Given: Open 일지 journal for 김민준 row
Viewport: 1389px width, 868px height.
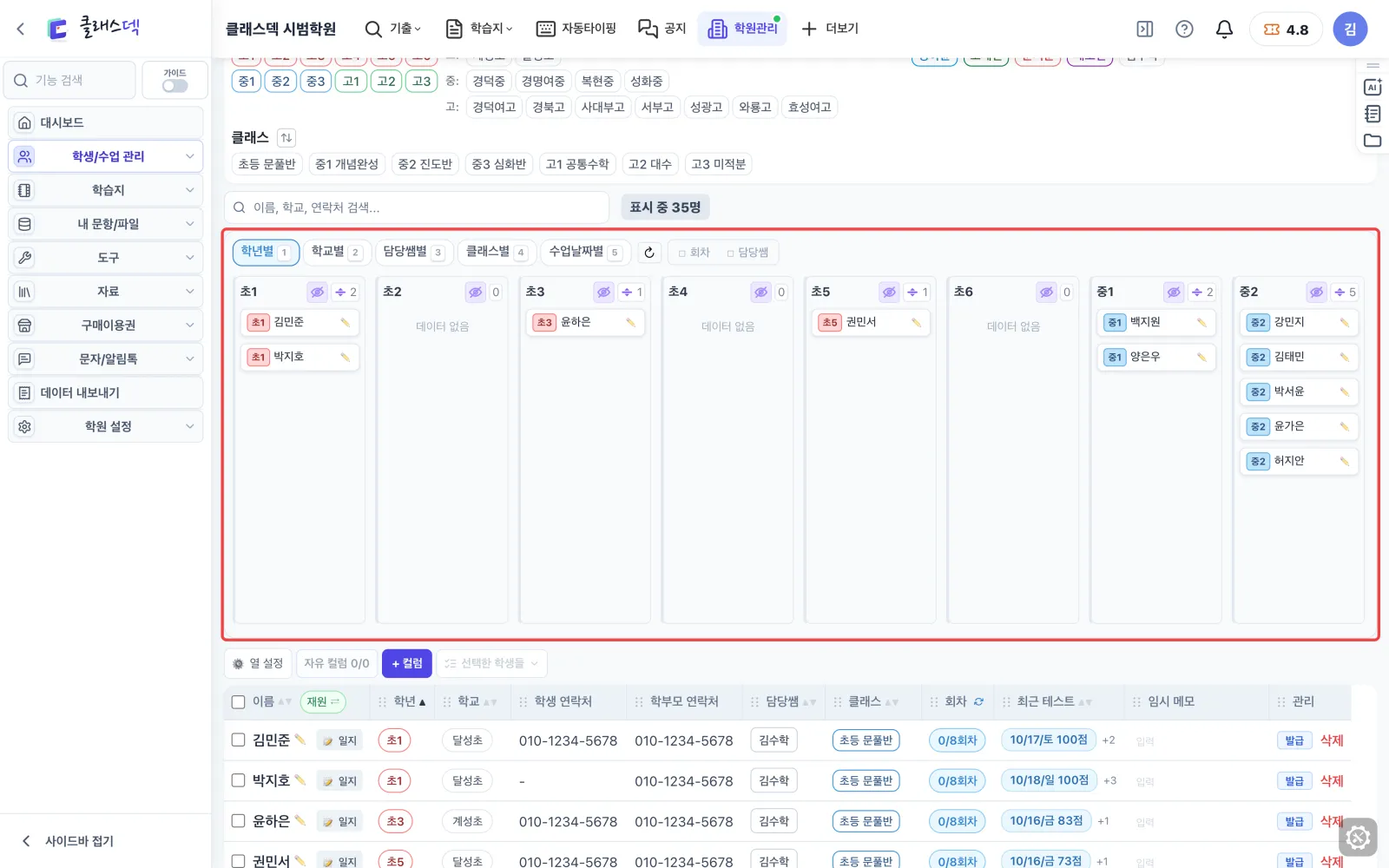Looking at the screenshot, I should coord(339,740).
